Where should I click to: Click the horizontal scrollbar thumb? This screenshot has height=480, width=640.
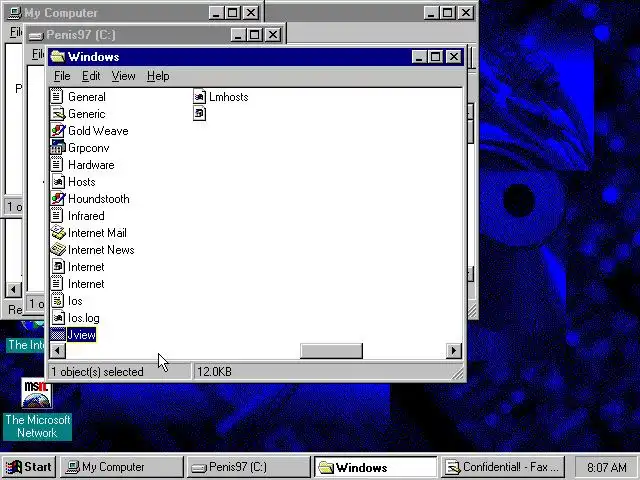tap(331, 351)
